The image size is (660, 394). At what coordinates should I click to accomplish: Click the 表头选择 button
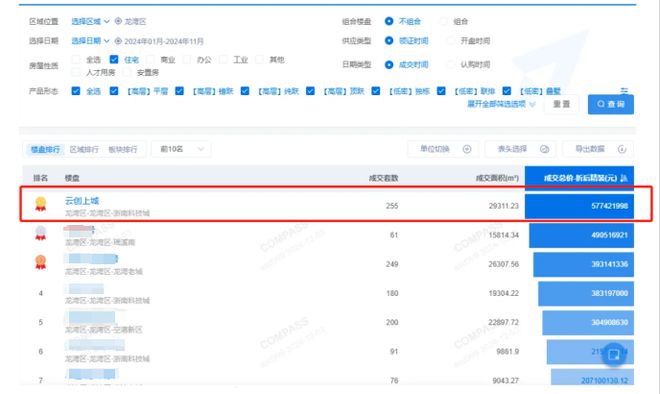(521, 149)
